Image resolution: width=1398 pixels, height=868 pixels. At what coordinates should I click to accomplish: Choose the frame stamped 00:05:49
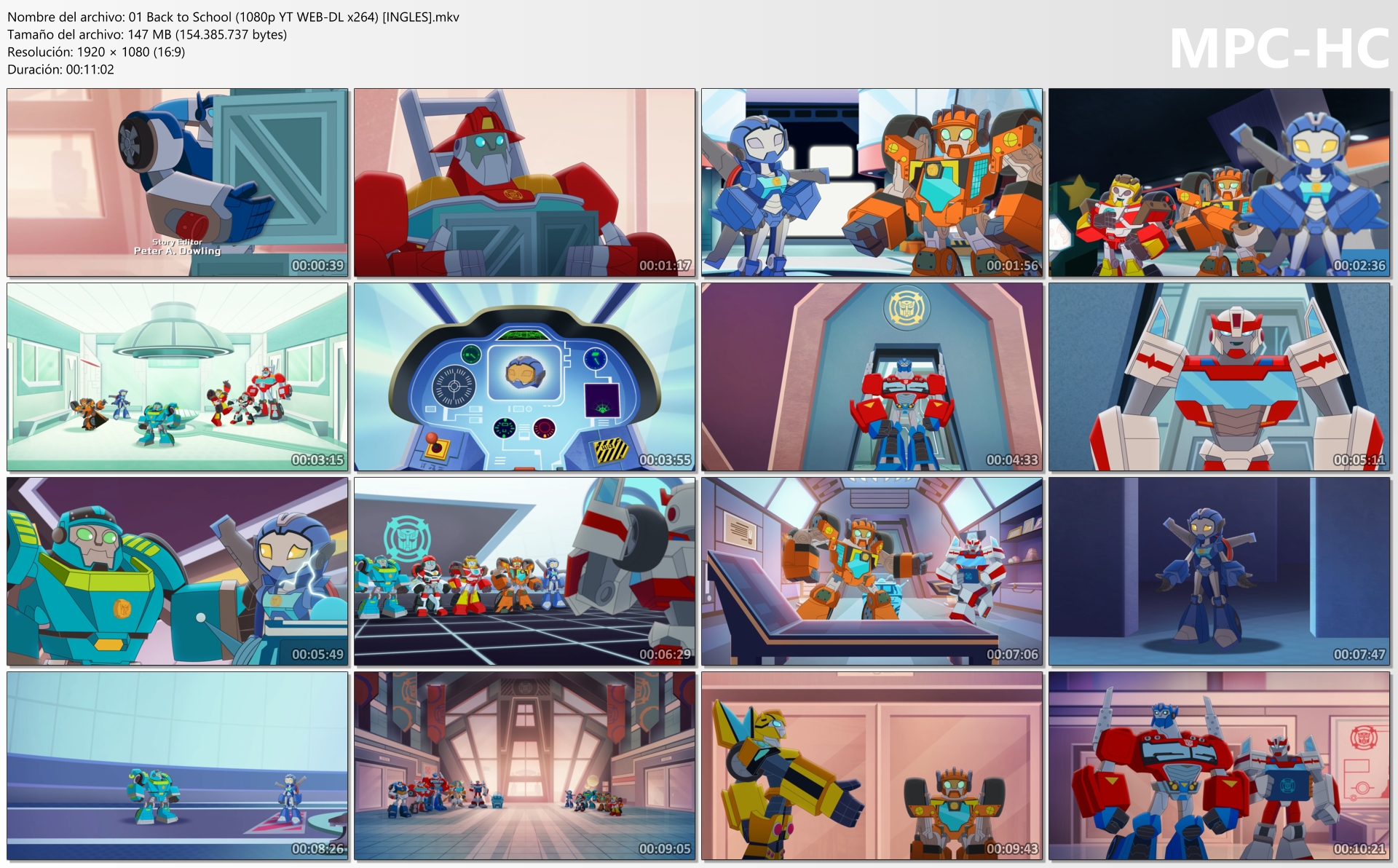[x=178, y=572]
